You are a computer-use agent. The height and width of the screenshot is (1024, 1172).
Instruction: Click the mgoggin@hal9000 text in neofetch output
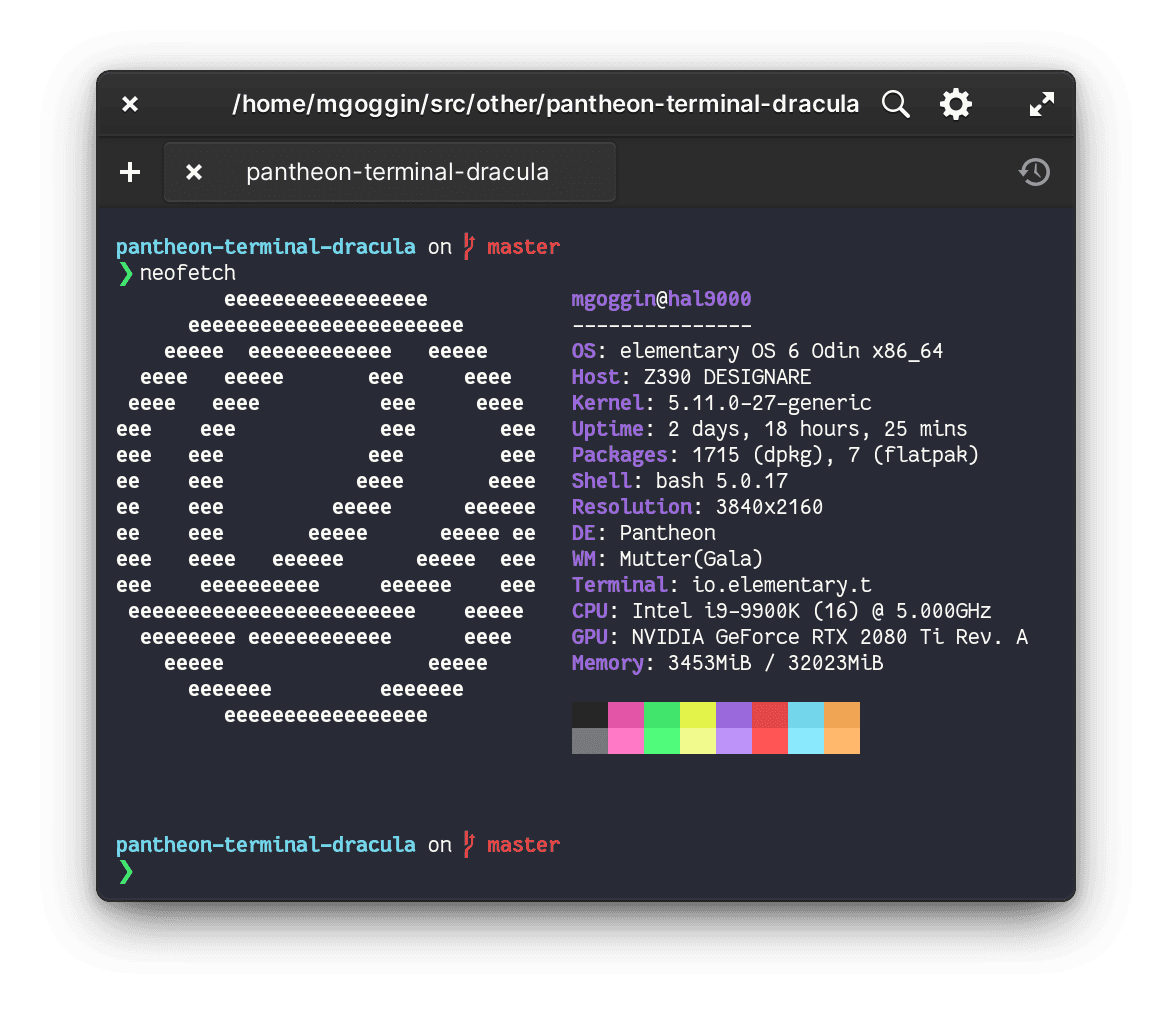660,298
